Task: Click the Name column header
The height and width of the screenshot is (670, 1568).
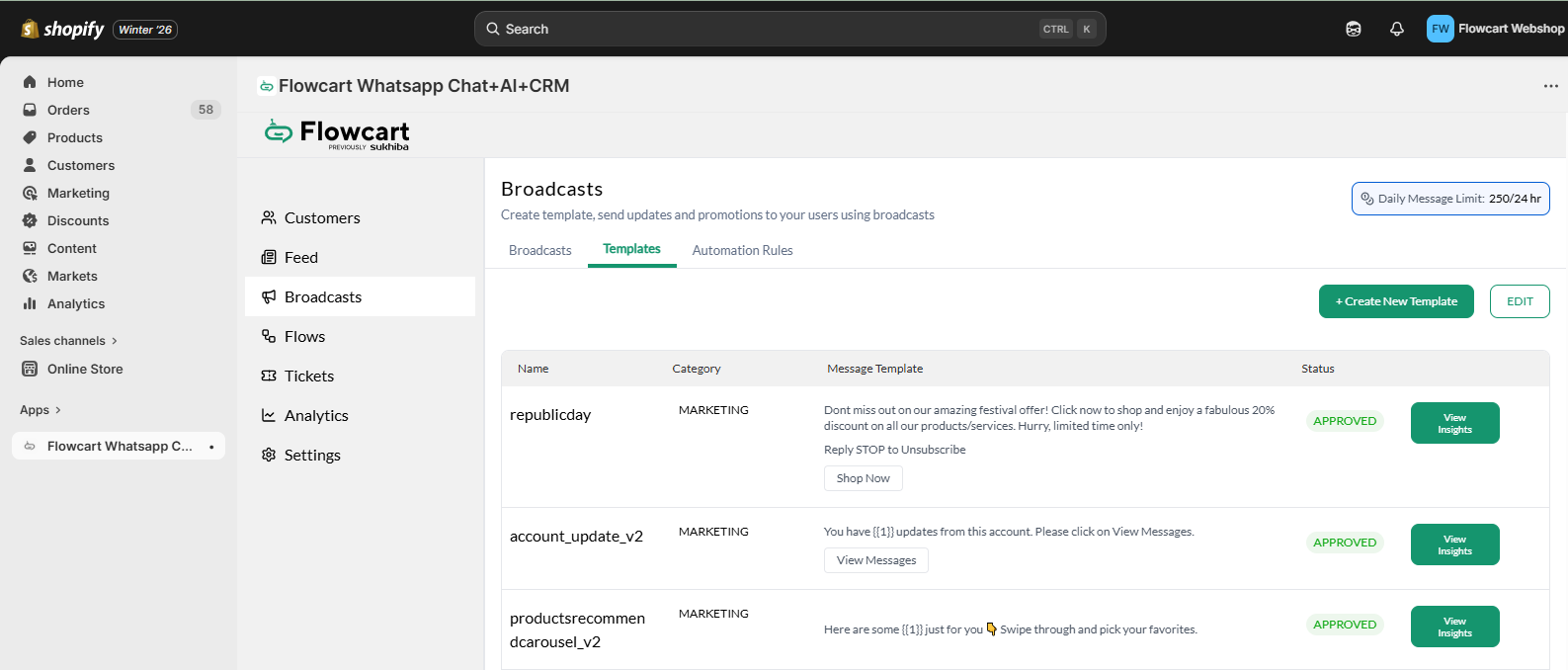Action: pos(534,369)
